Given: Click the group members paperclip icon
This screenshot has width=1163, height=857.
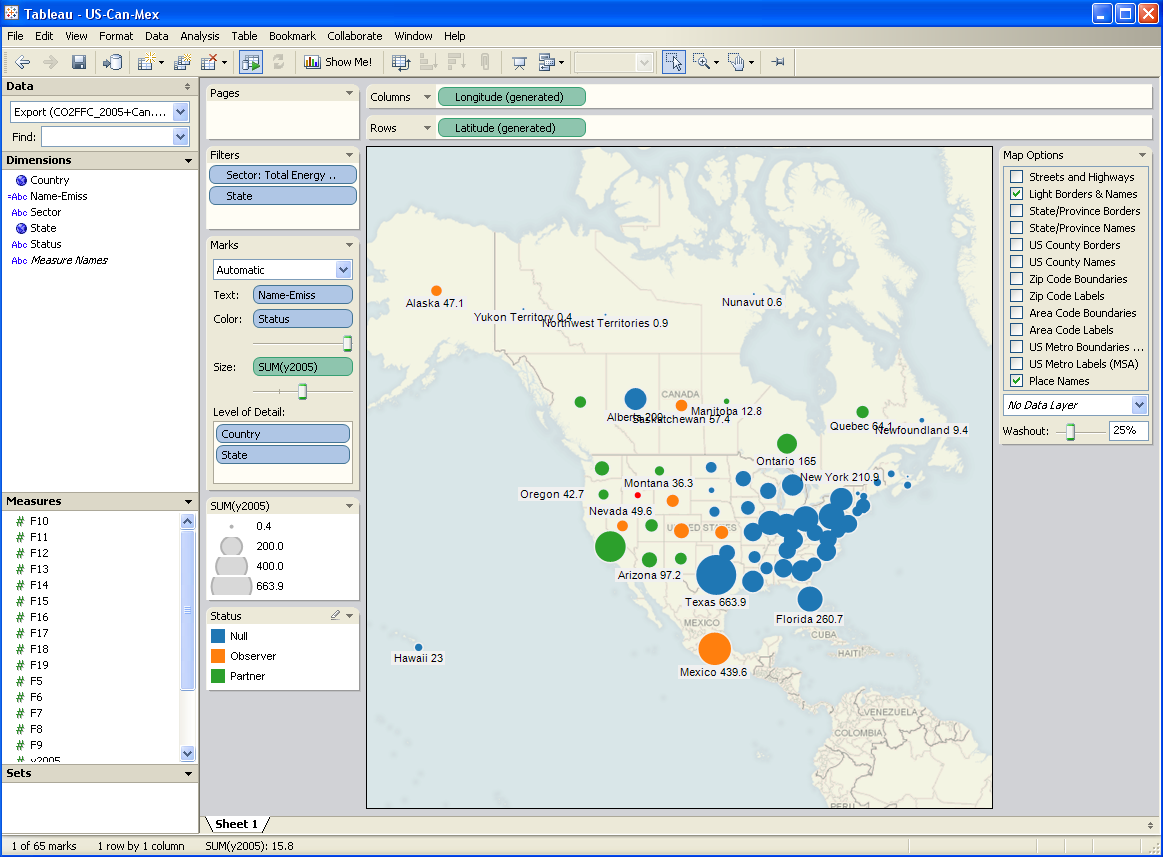Looking at the screenshot, I should (484, 62).
